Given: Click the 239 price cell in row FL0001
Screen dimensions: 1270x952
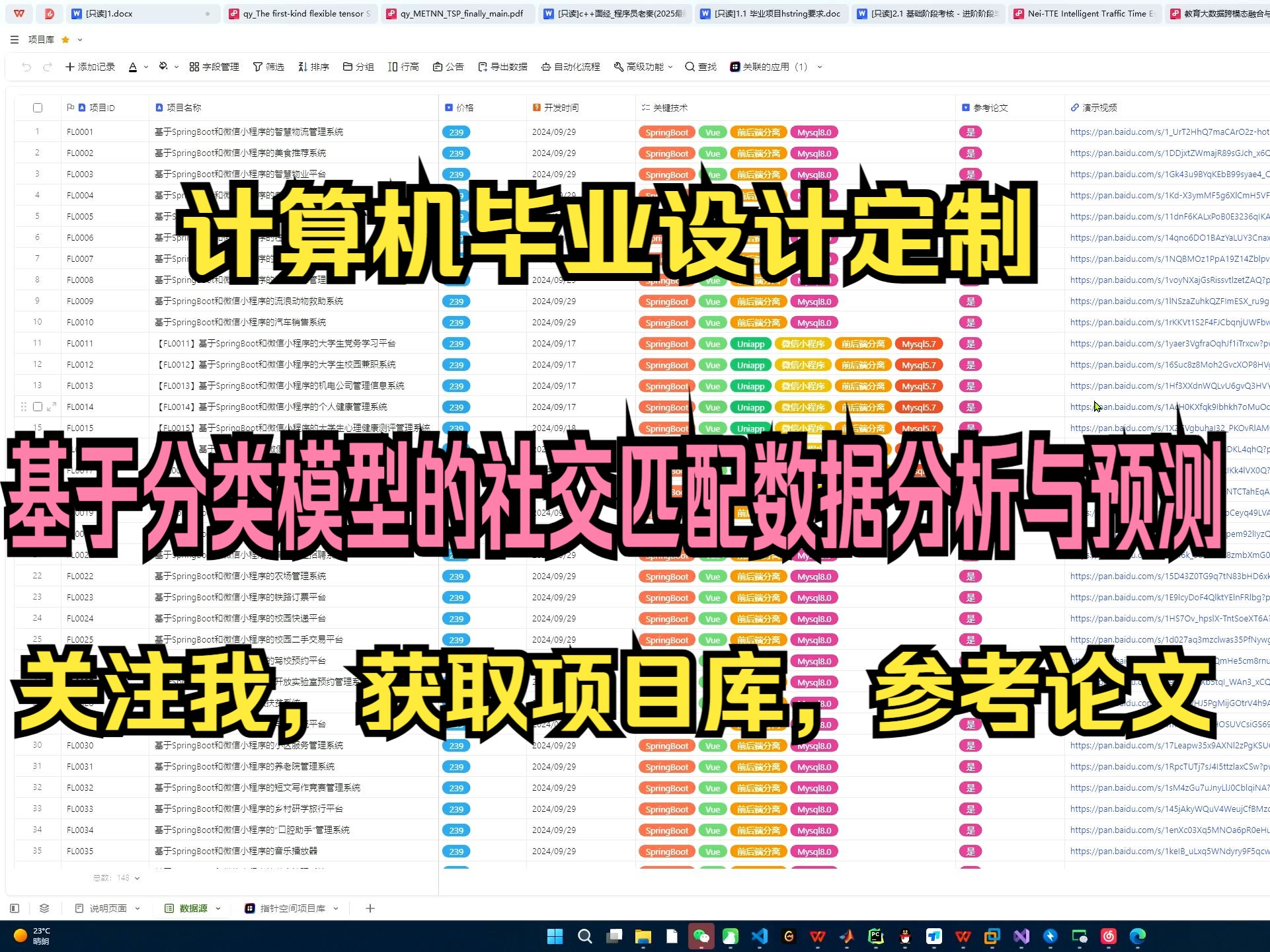Looking at the screenshot, I should [456, 132].
